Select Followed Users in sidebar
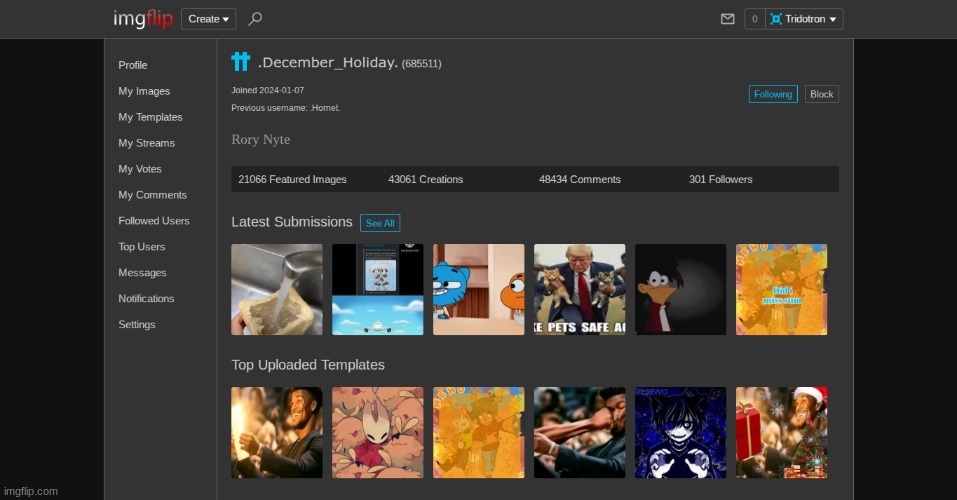The image size is (957, 500). (153, 221)
